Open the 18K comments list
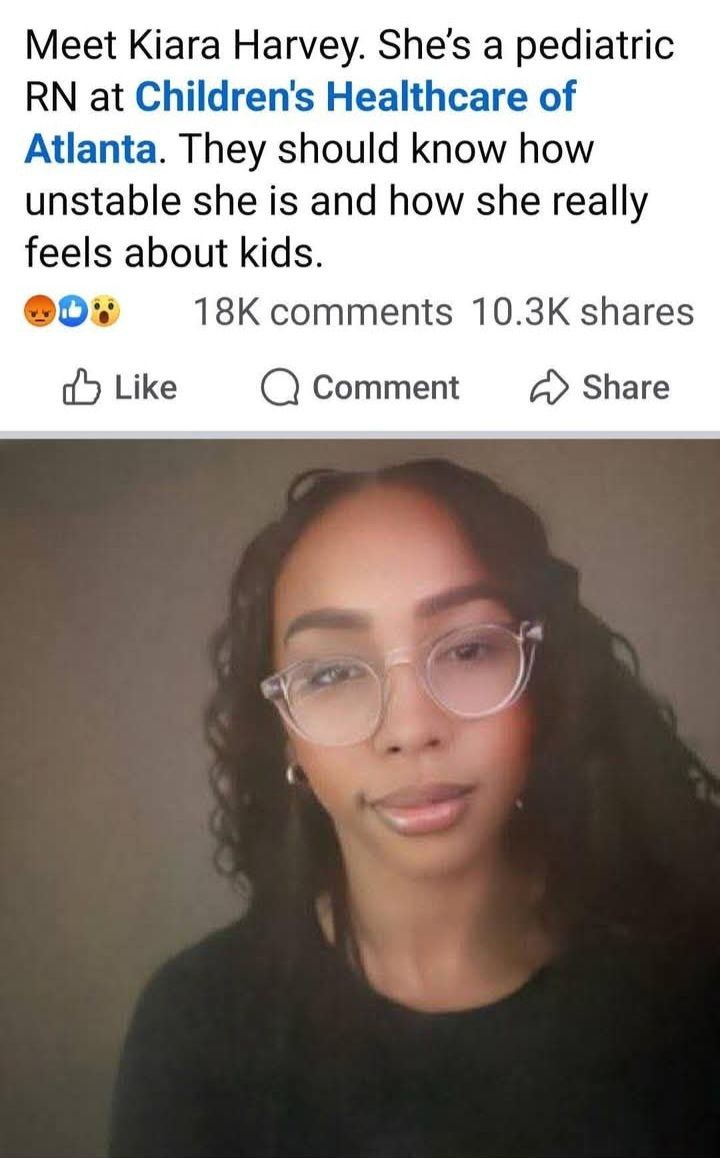This screenshot has width=720, height=1158. [323, 312]
